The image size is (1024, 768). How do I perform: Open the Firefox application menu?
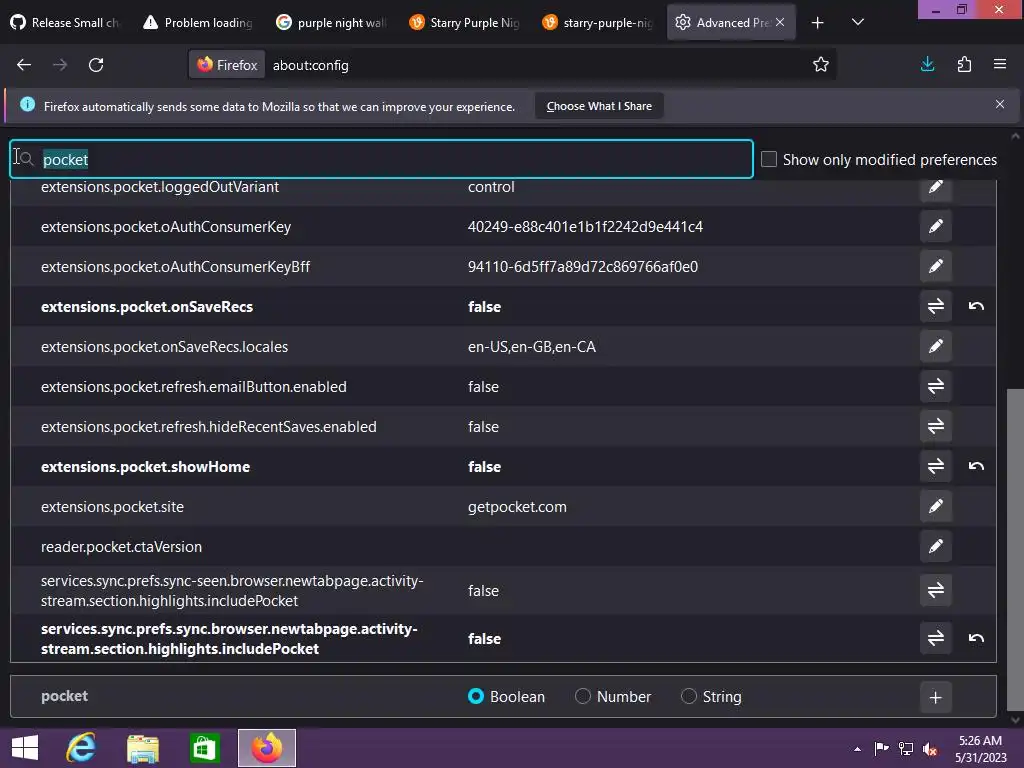coord(999,64)
